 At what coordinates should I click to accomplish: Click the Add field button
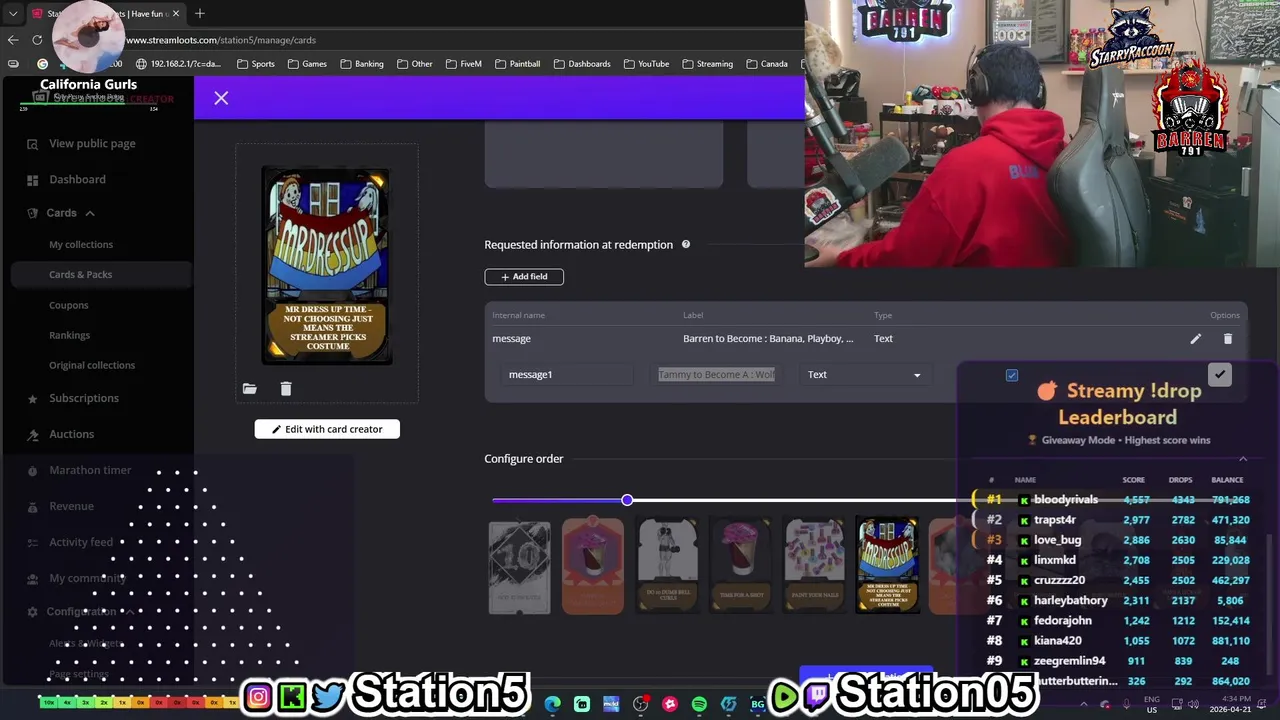[x=524, y=277]
